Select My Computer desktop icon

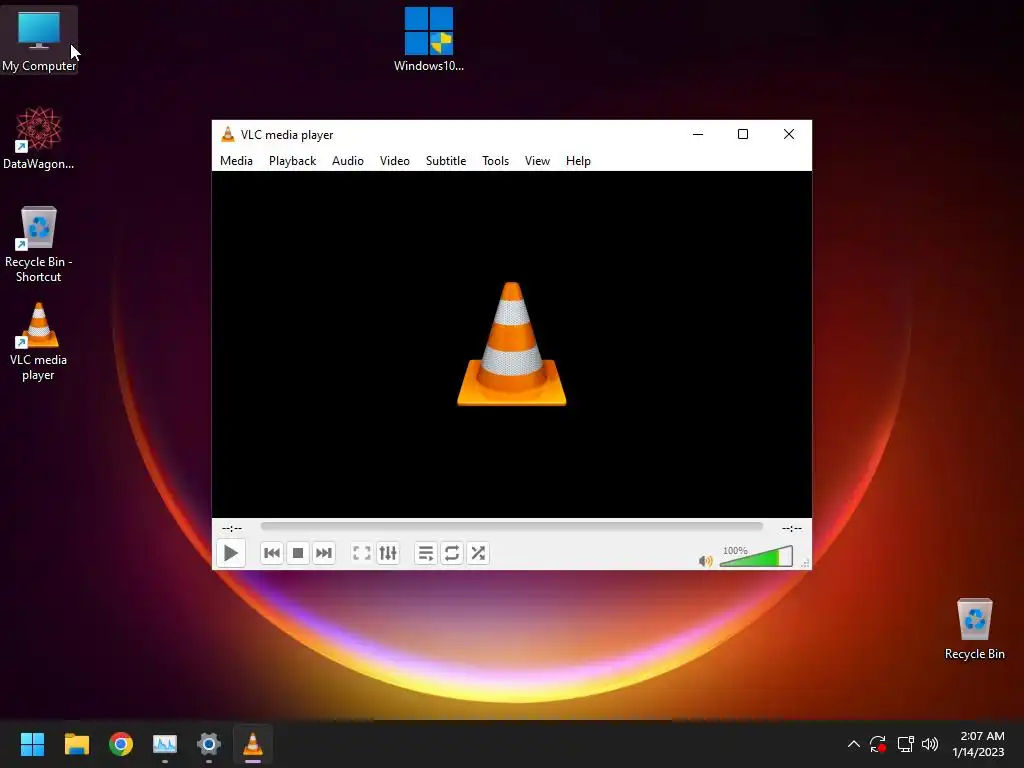pyautogui.click(x=39, y=40)
